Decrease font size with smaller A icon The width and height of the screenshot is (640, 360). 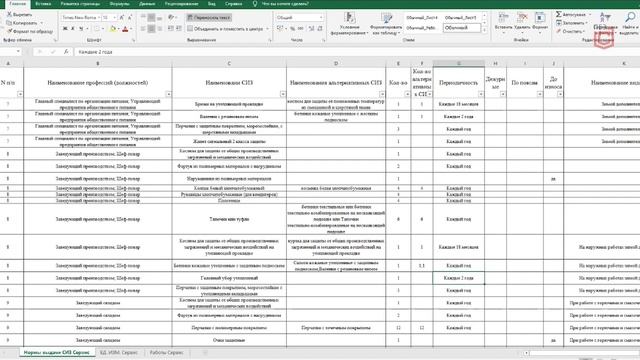tap(130, 18)
